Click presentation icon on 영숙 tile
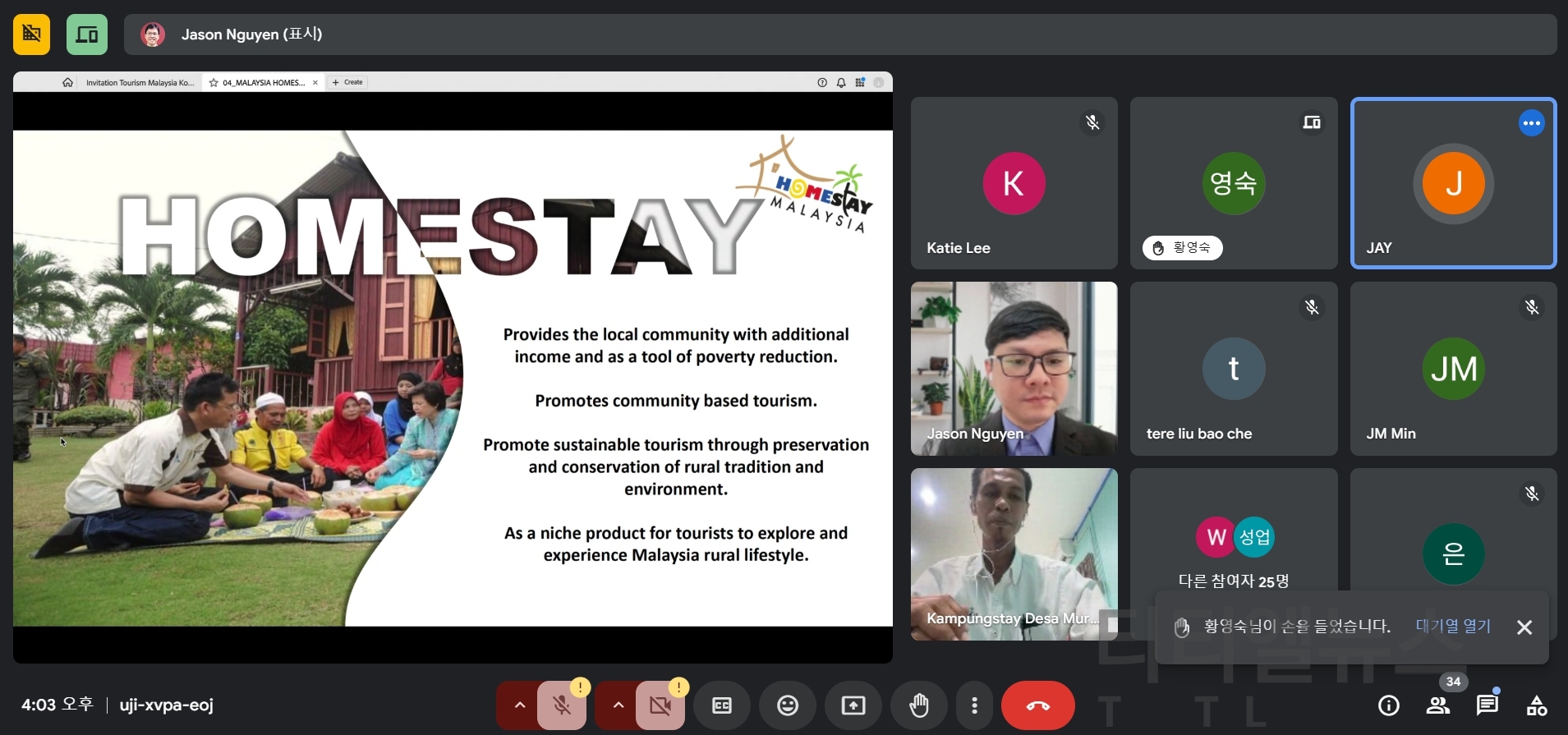 1312,122
